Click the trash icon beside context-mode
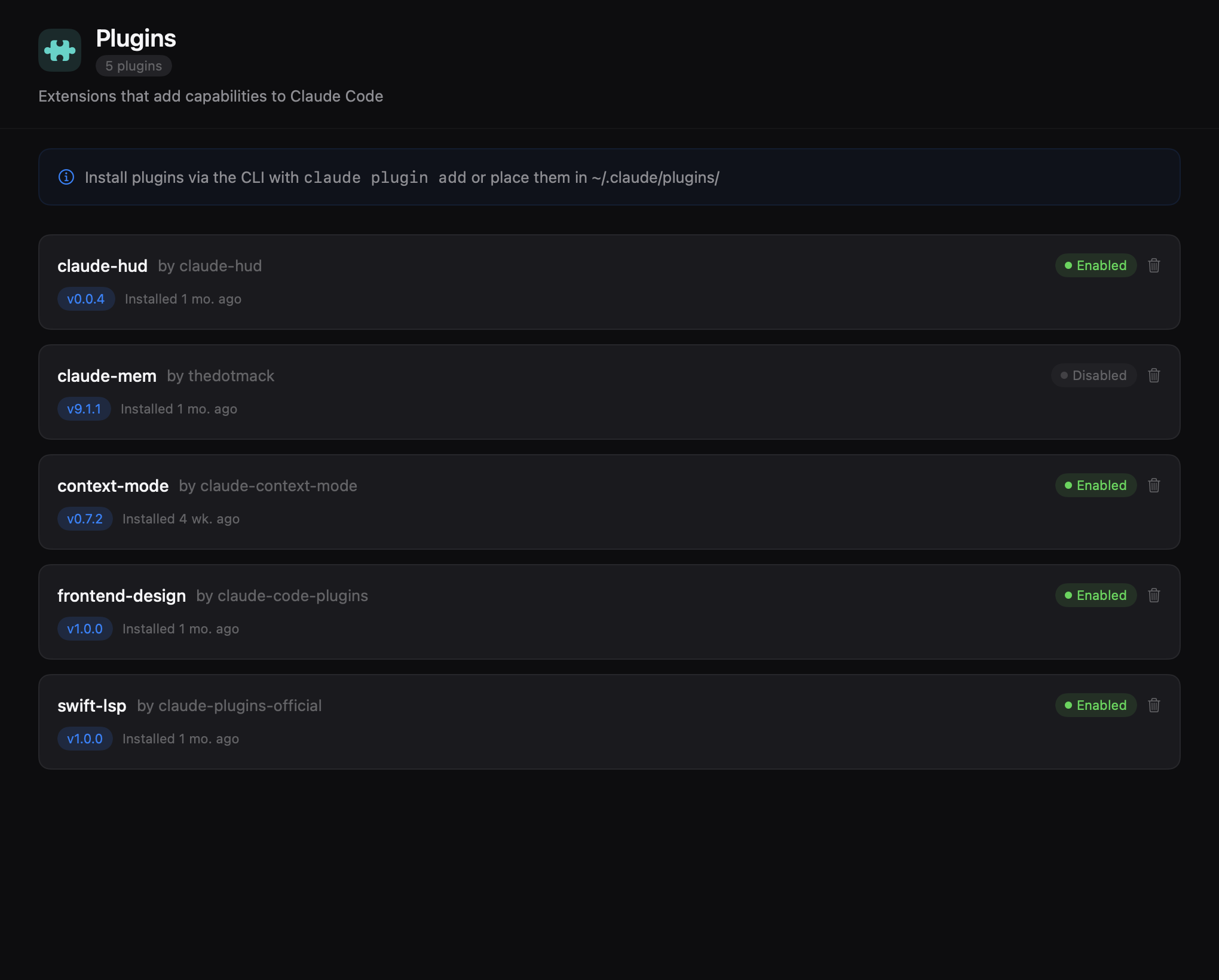 pyautogui.click(x=1154, y=485)
